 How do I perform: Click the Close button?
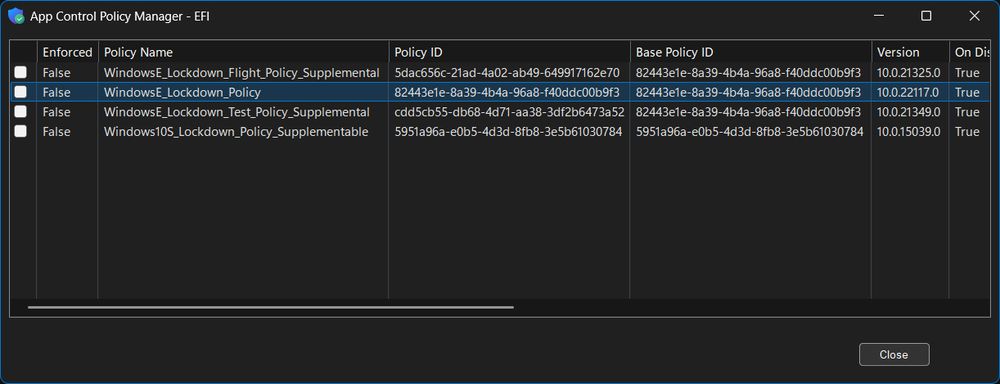[893, 355]
